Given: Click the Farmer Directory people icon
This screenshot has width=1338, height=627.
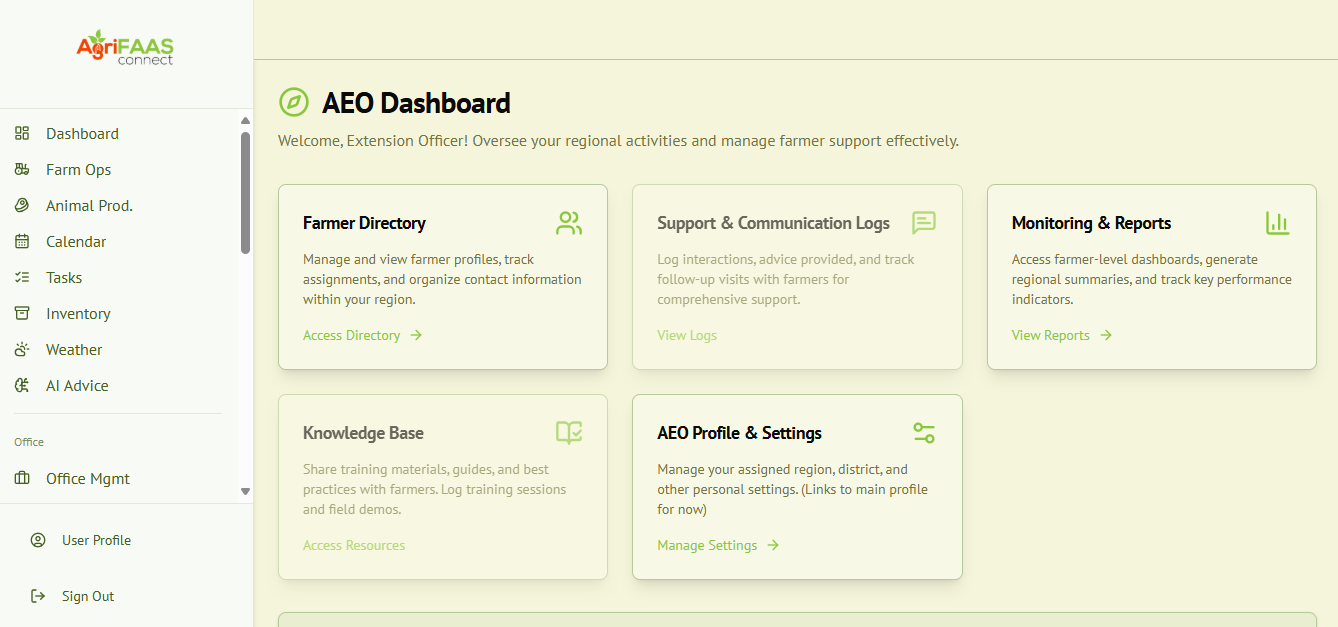Looking at the screenshot, I should tap(569, 223).
